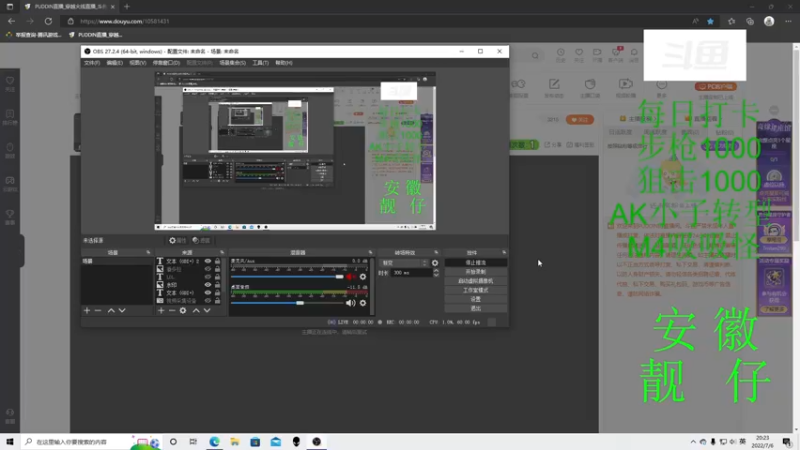Click the OBS preview canvas
Image resolution: width=800 pixels, height=450 pixels.
click(x=295, y=151)
